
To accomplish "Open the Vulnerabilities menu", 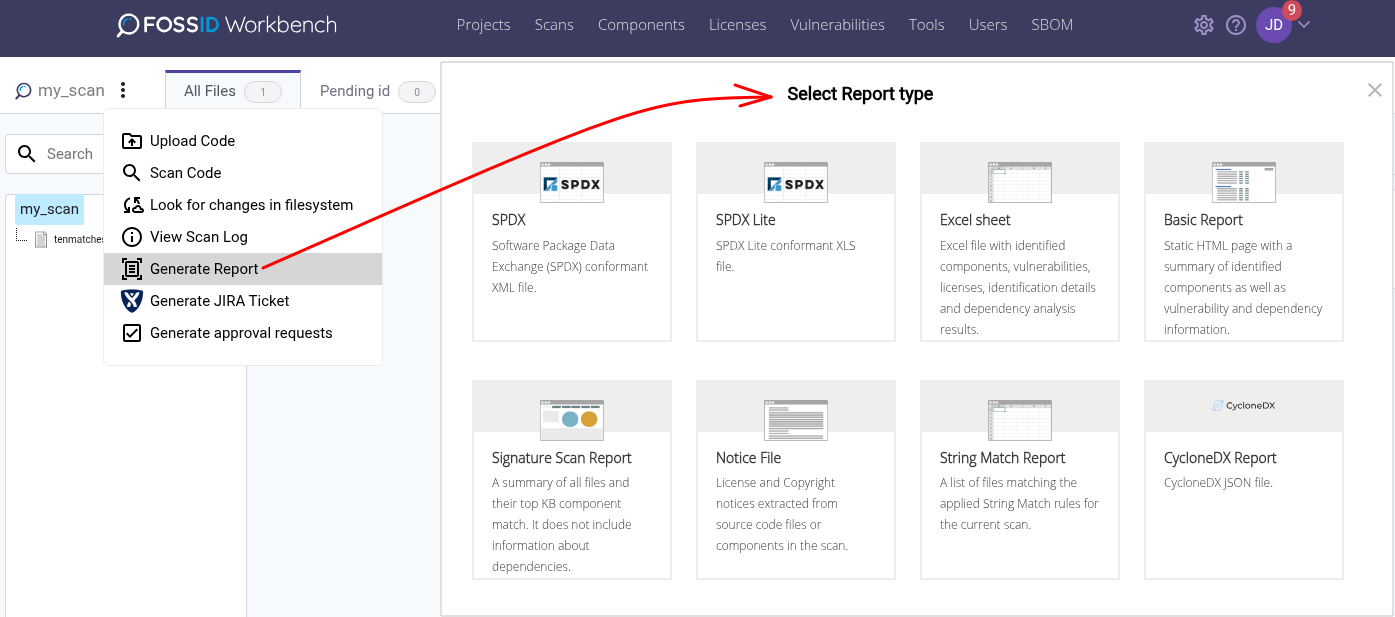I will pyautogui.click(x=837, y=25).
